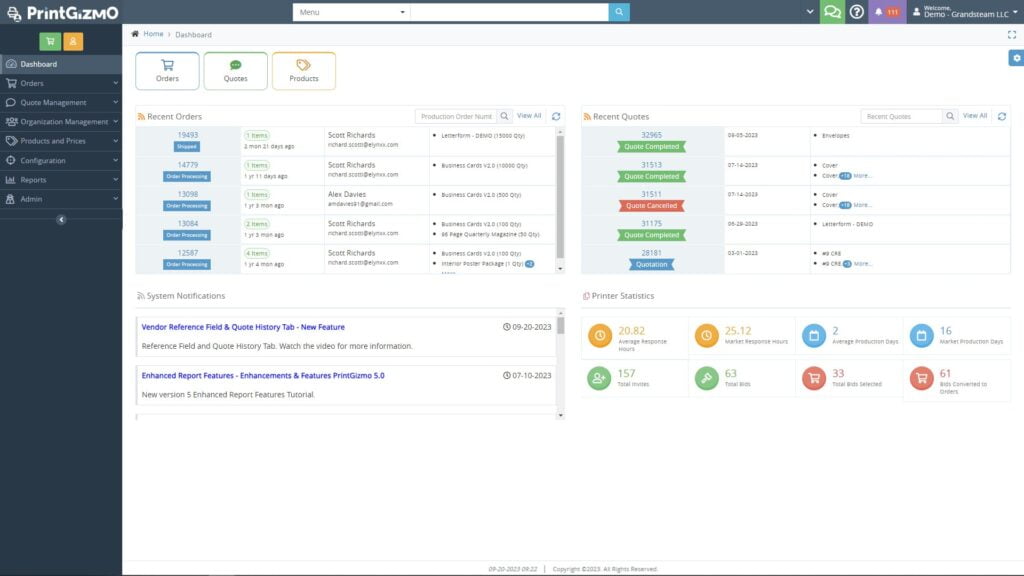Click the Recent Quotes search magnifier
This screenshot has height=576, width=1024.
click(x=950, y=116)
